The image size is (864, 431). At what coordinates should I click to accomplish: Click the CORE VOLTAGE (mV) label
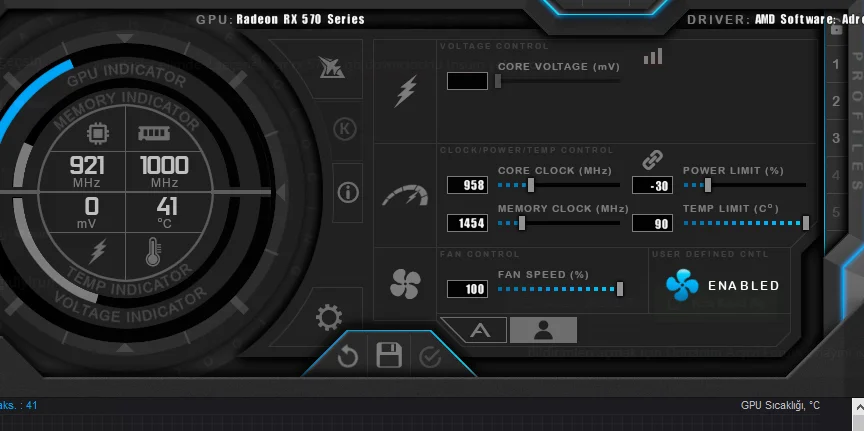point(559,67)
